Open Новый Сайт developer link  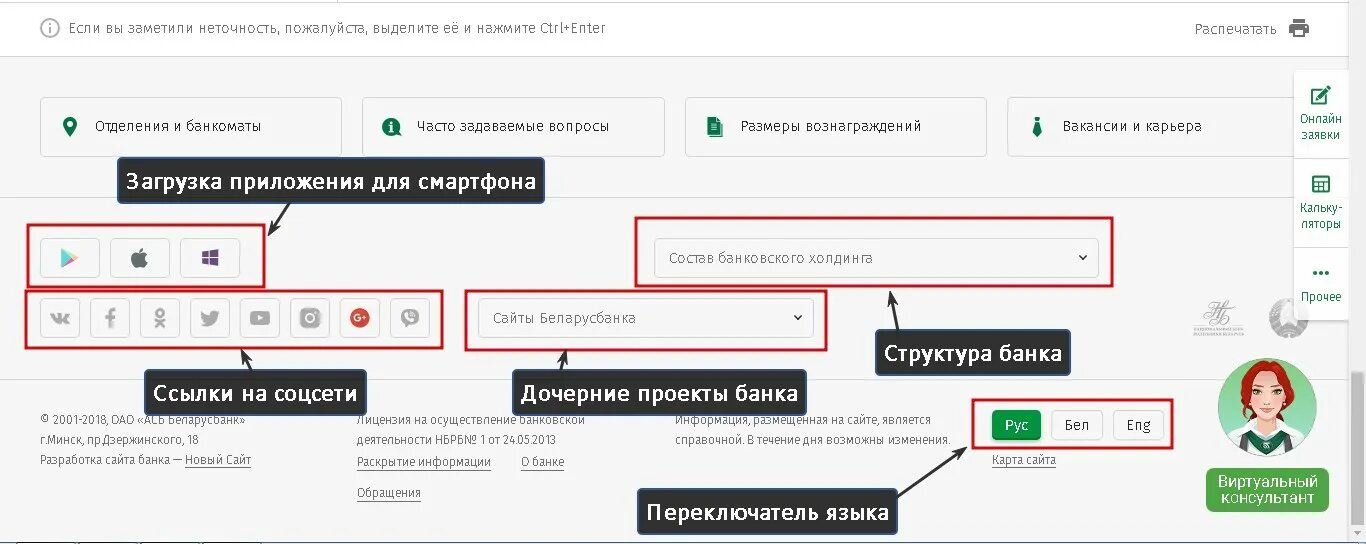click(x=218, y=460)
